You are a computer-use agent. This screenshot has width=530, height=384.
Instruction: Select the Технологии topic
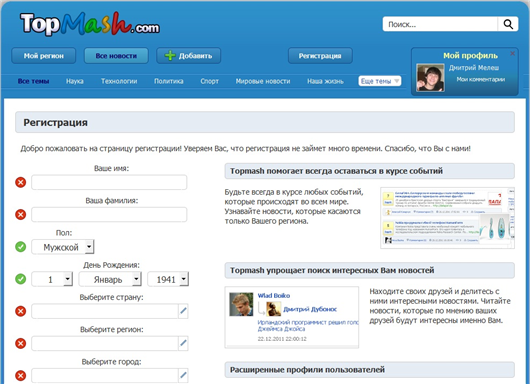(x=119, y=81)
